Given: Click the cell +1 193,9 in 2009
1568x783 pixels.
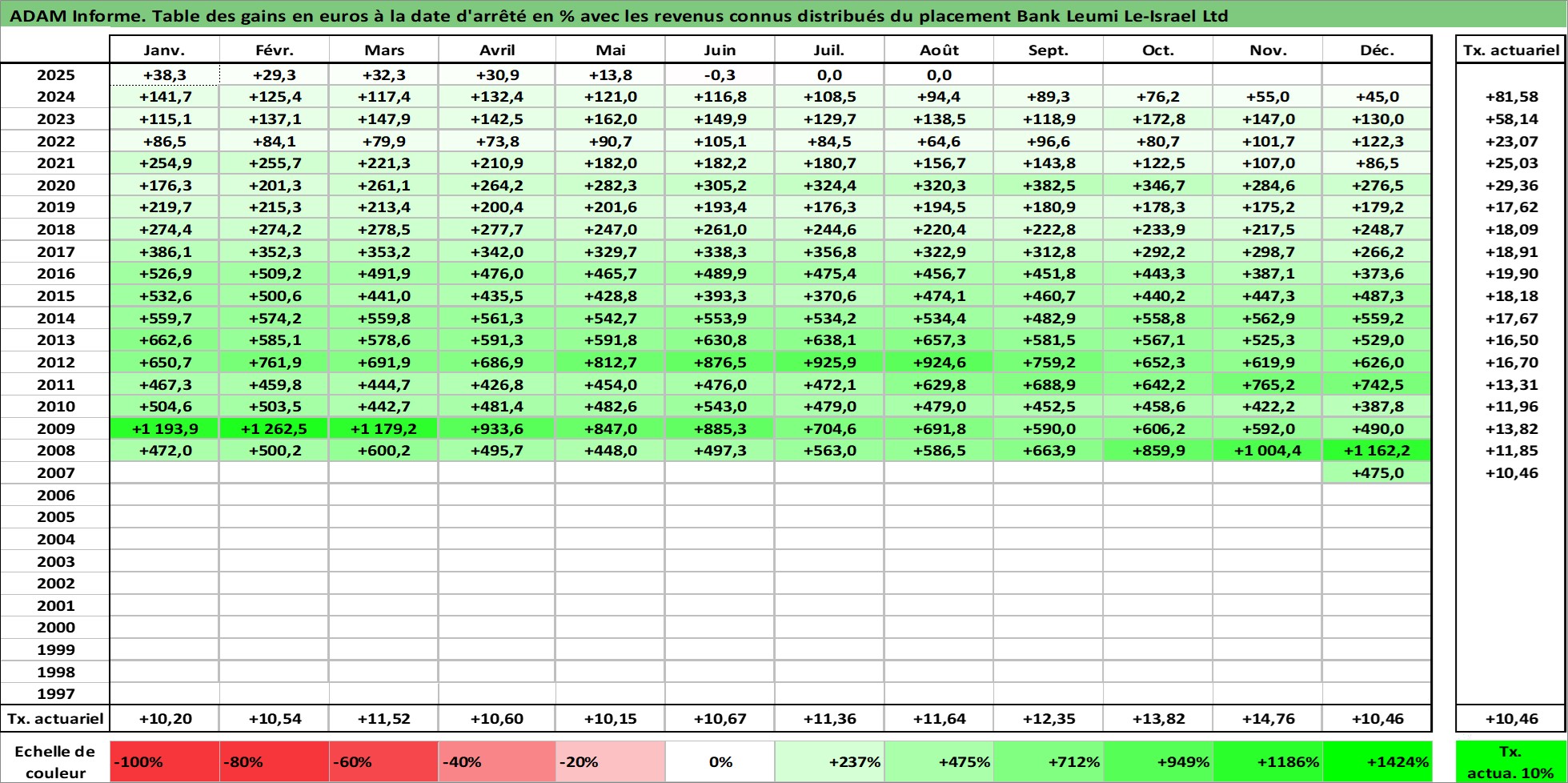Looking at the screenshot, I should [164, 428].
